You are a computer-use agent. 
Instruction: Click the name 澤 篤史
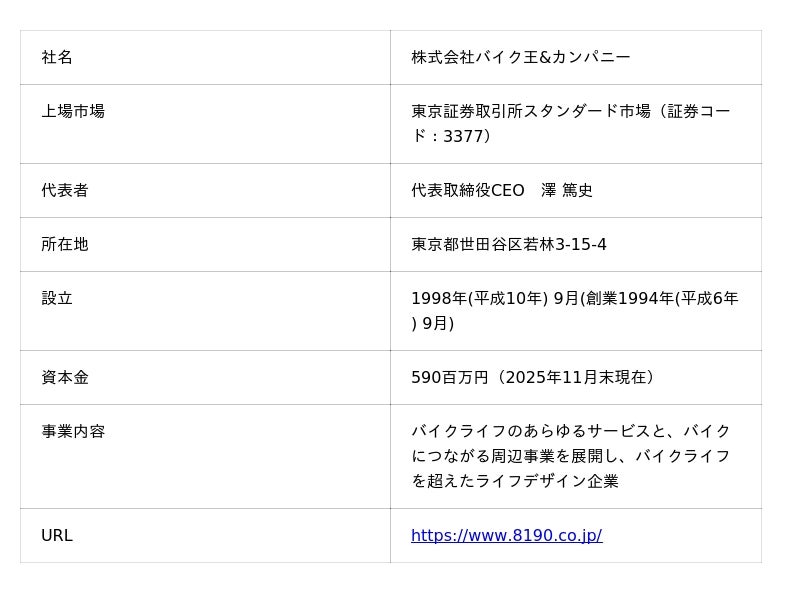[x=567, y=190]
